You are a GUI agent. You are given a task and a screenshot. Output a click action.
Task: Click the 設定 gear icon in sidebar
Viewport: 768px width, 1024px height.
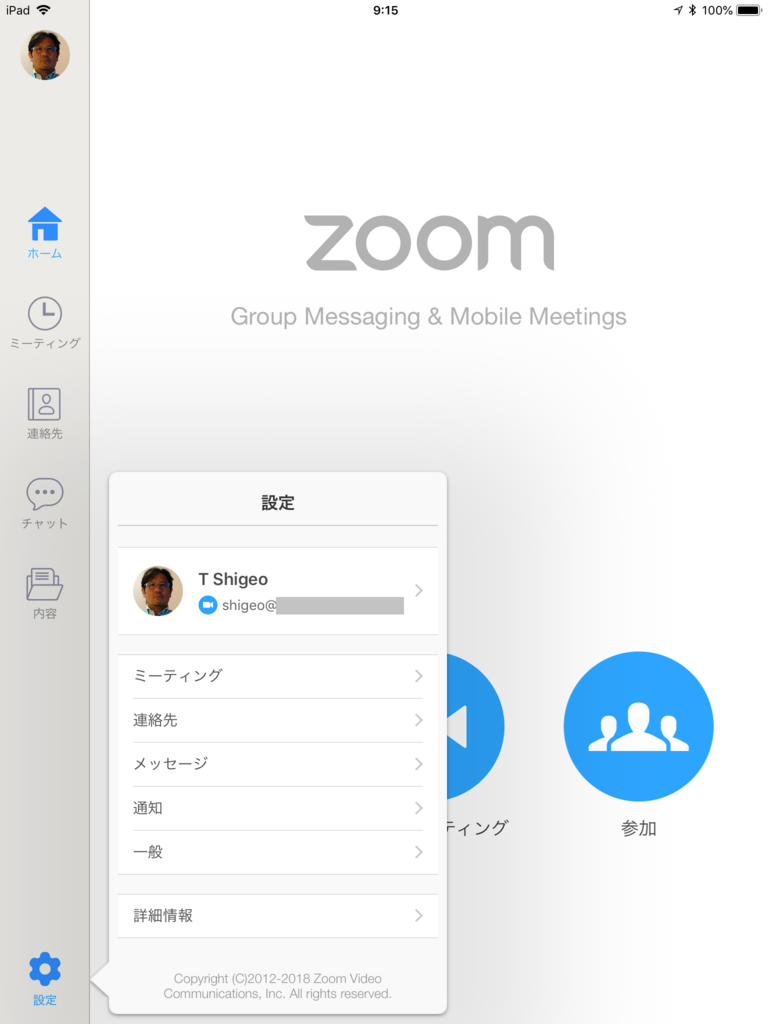[x=44, y=969]
